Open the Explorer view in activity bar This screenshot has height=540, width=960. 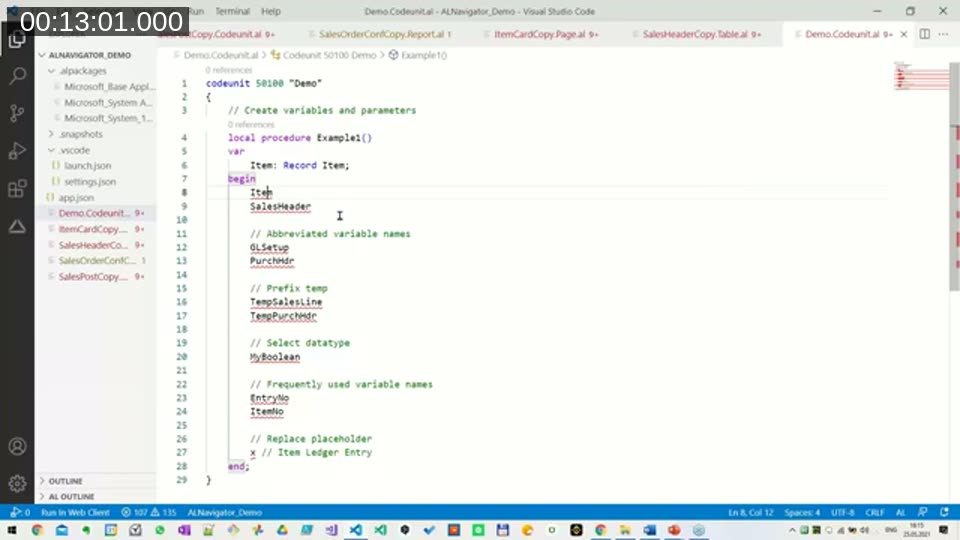(17, 40)
